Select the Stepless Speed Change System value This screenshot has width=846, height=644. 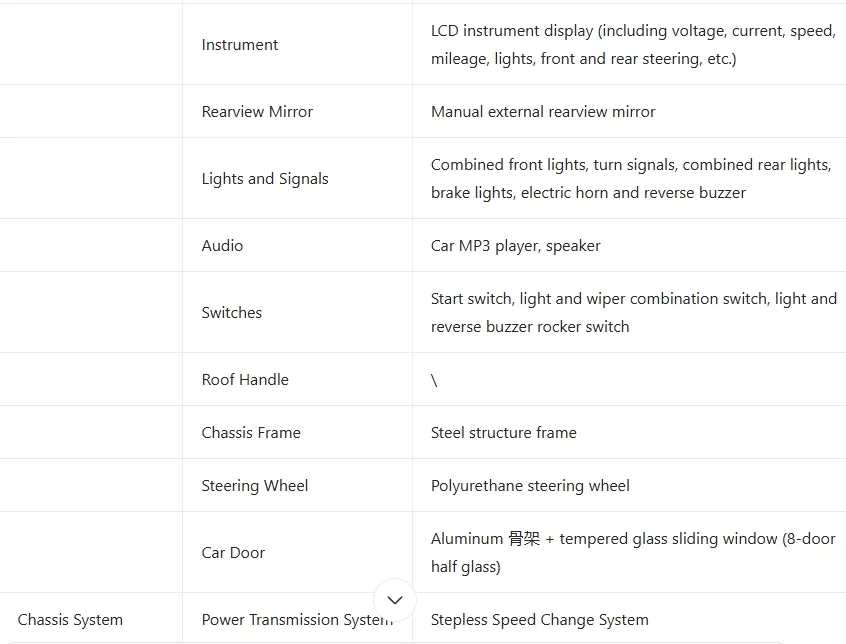click(539, 619)
